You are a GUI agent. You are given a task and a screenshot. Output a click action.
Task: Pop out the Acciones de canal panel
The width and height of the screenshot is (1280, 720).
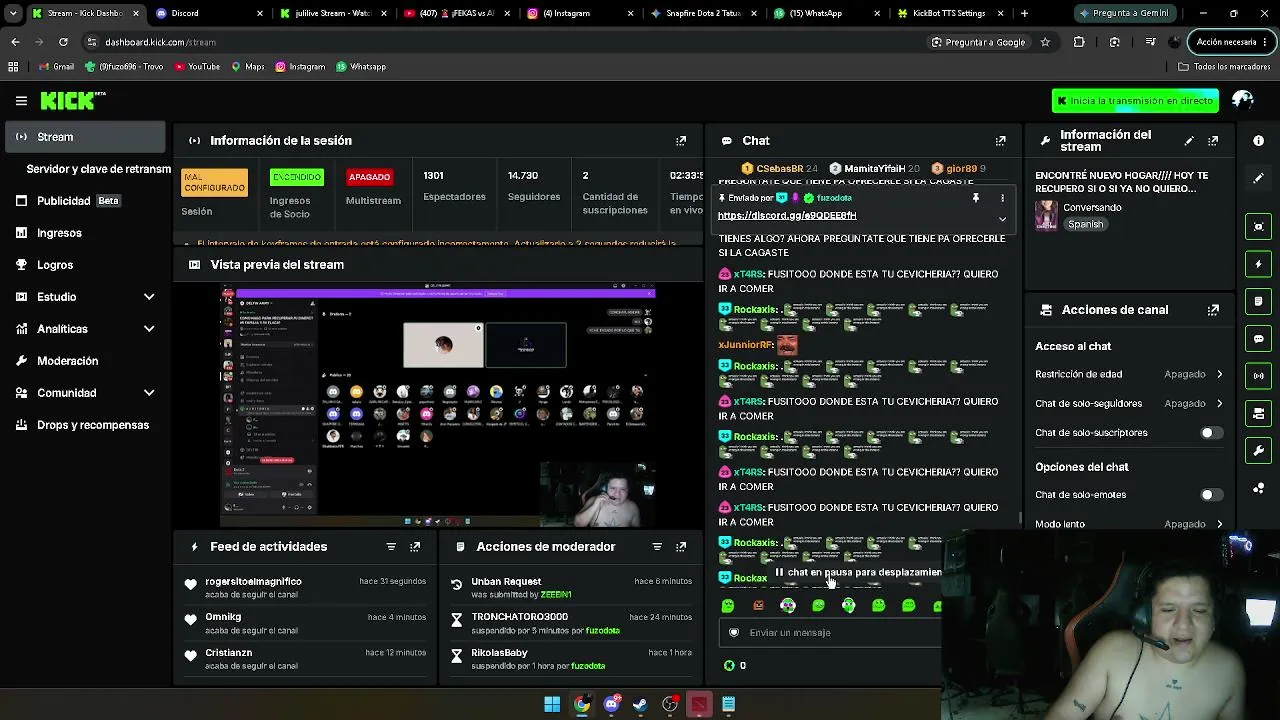[1213, 310]
